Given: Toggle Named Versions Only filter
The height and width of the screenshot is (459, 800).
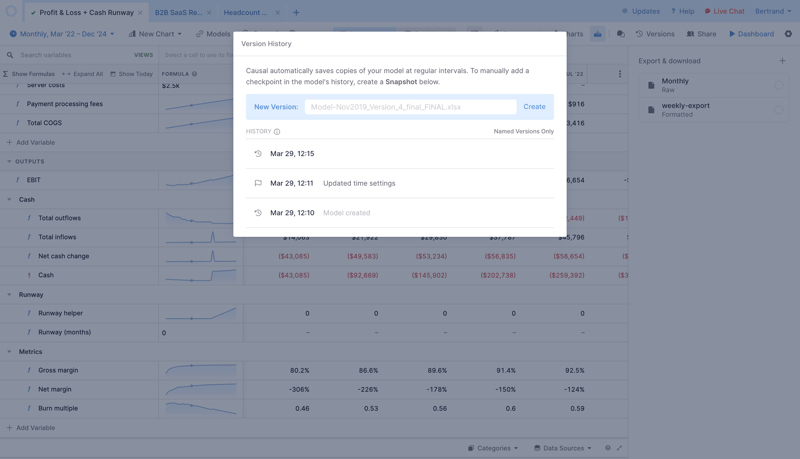Looking at the screenshot, I should [x=523, y=132].
